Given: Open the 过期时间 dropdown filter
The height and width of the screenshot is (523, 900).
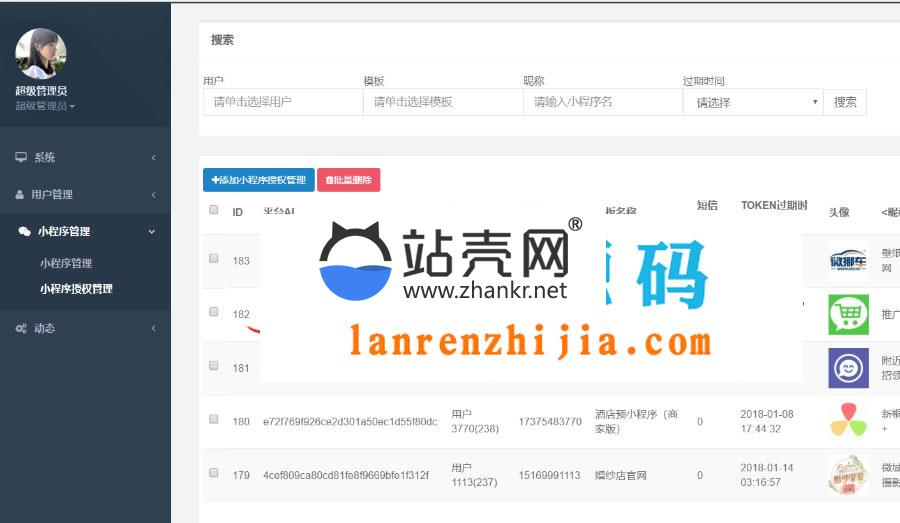Looking at the screenshot, I should [752, 102].
